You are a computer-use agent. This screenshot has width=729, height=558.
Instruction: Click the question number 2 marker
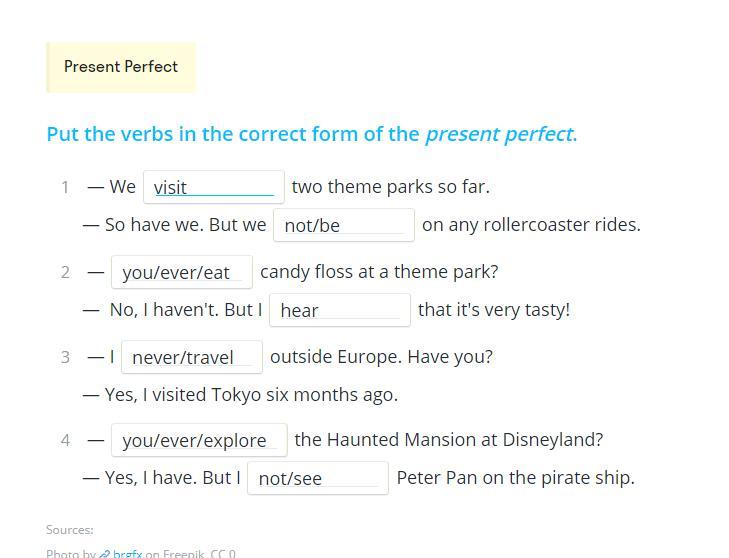pos(65,272)
